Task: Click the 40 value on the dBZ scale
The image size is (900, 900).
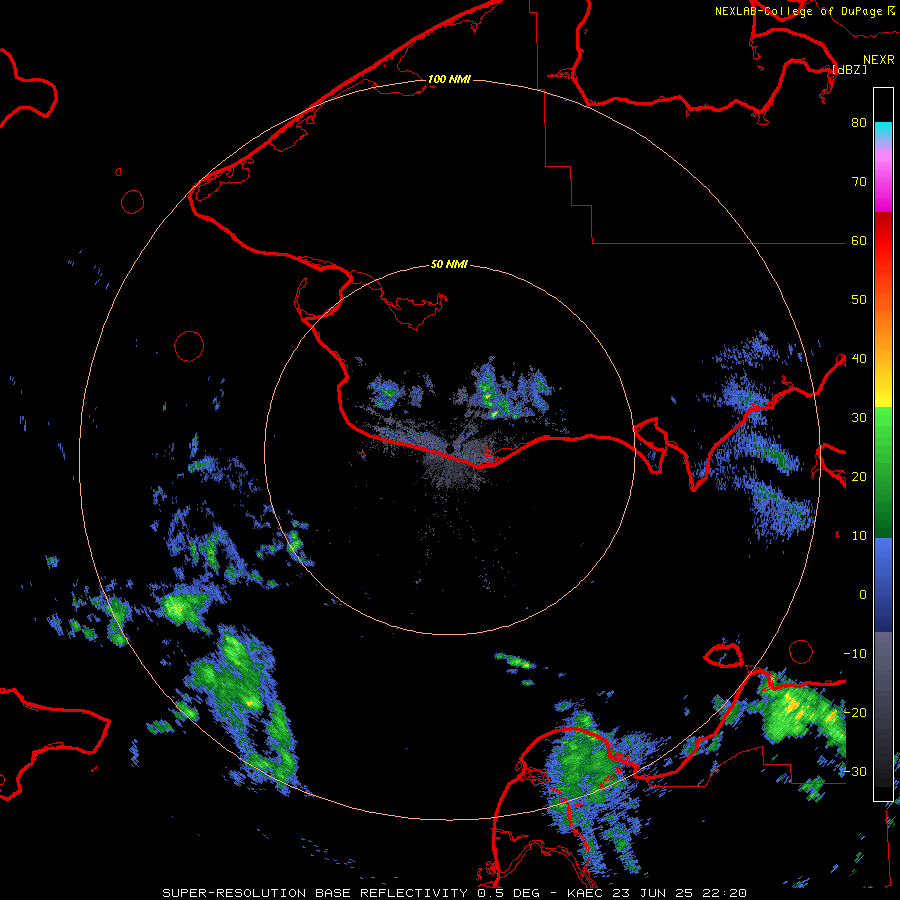Action: (x=859, y=359)
